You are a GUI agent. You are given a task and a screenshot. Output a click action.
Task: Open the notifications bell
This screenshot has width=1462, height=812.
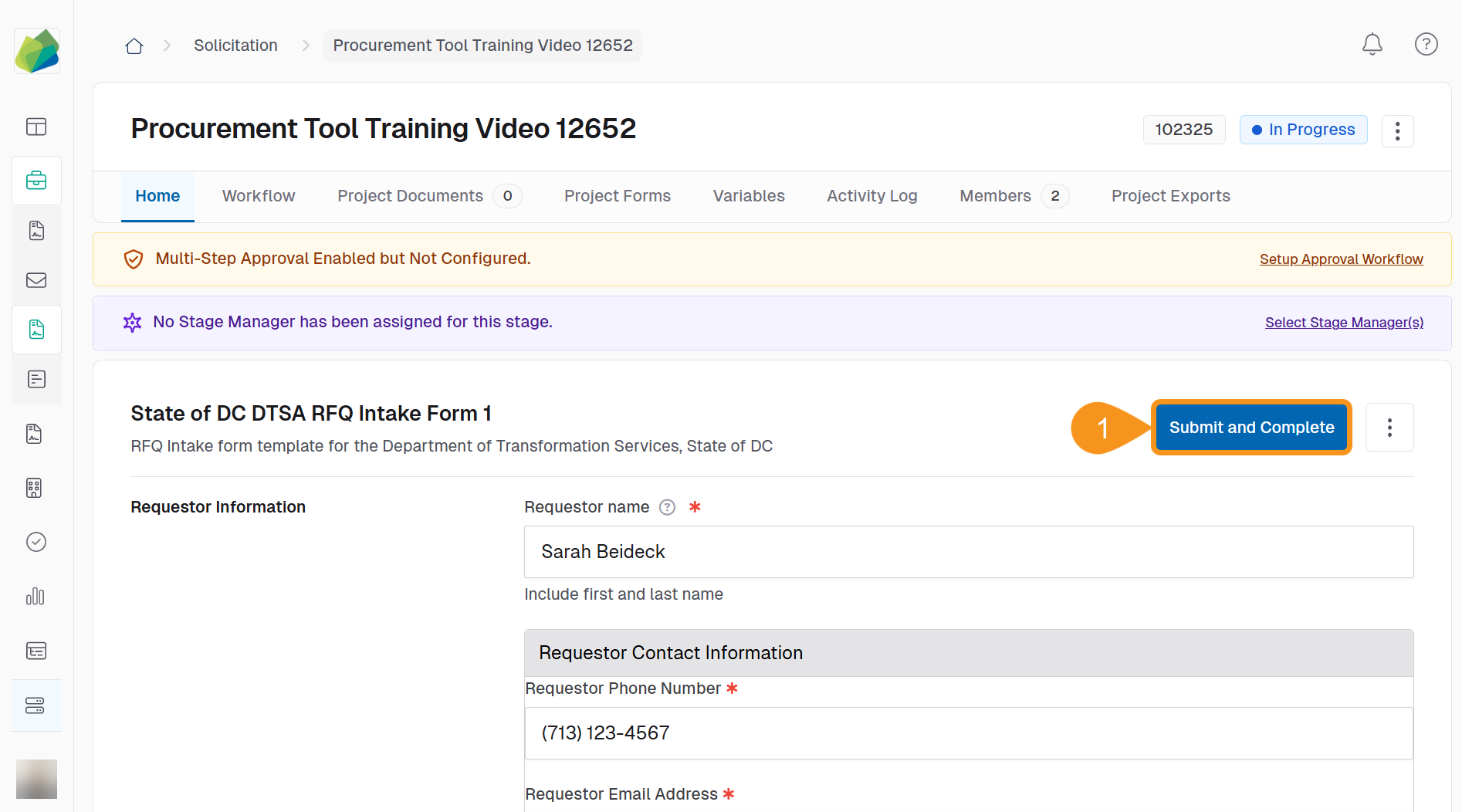pyautogui.click(x=1372, y=45)
